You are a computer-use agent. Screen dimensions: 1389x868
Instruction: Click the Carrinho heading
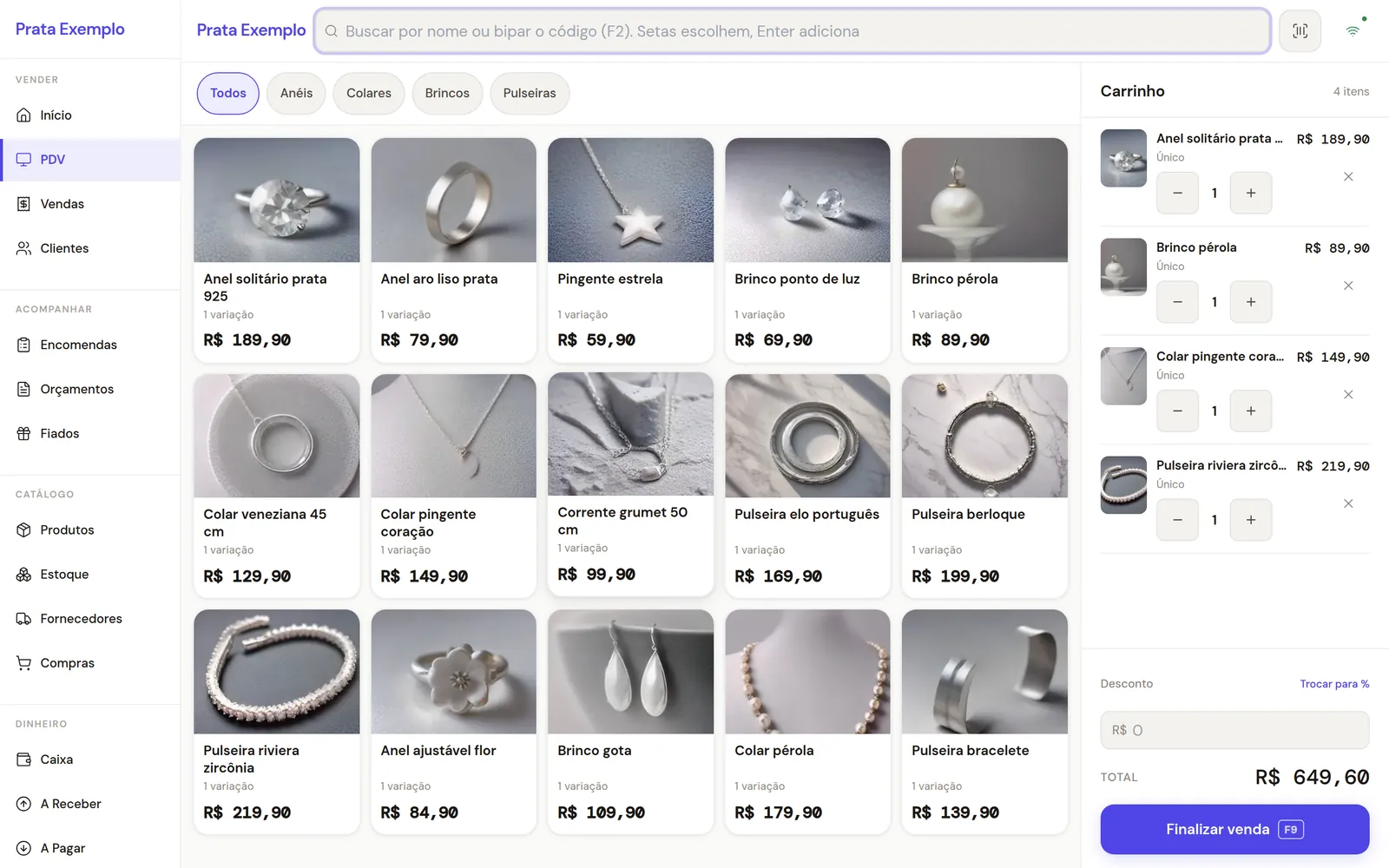[x=1132, y=91]
